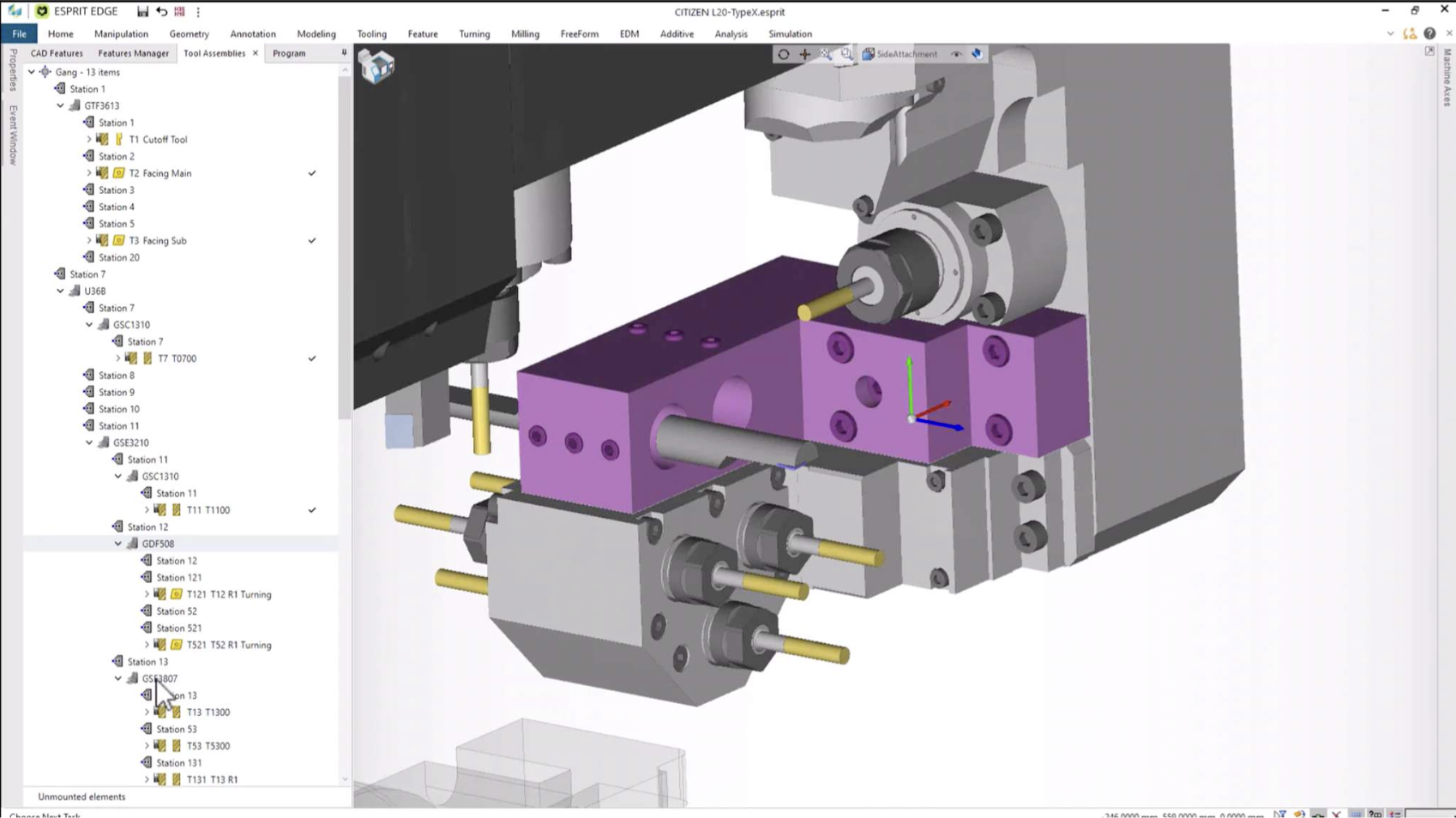Collapse the GDF508 tree node
The width and height of the screenshot is (1456, 818).
[x=118, y=544]
